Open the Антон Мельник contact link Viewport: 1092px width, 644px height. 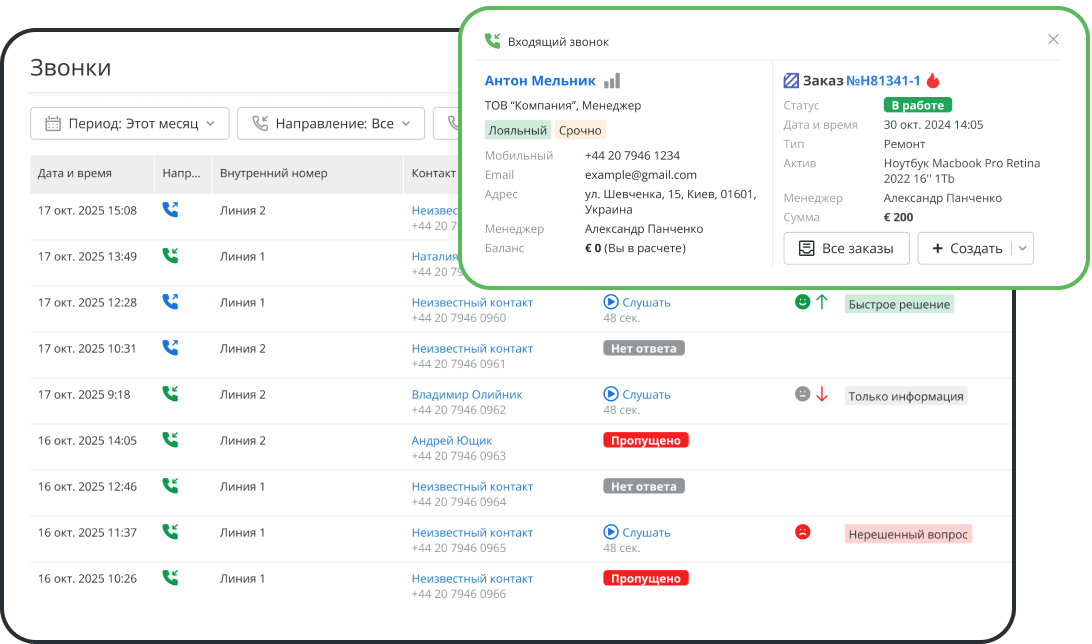(x=540, y=81)
